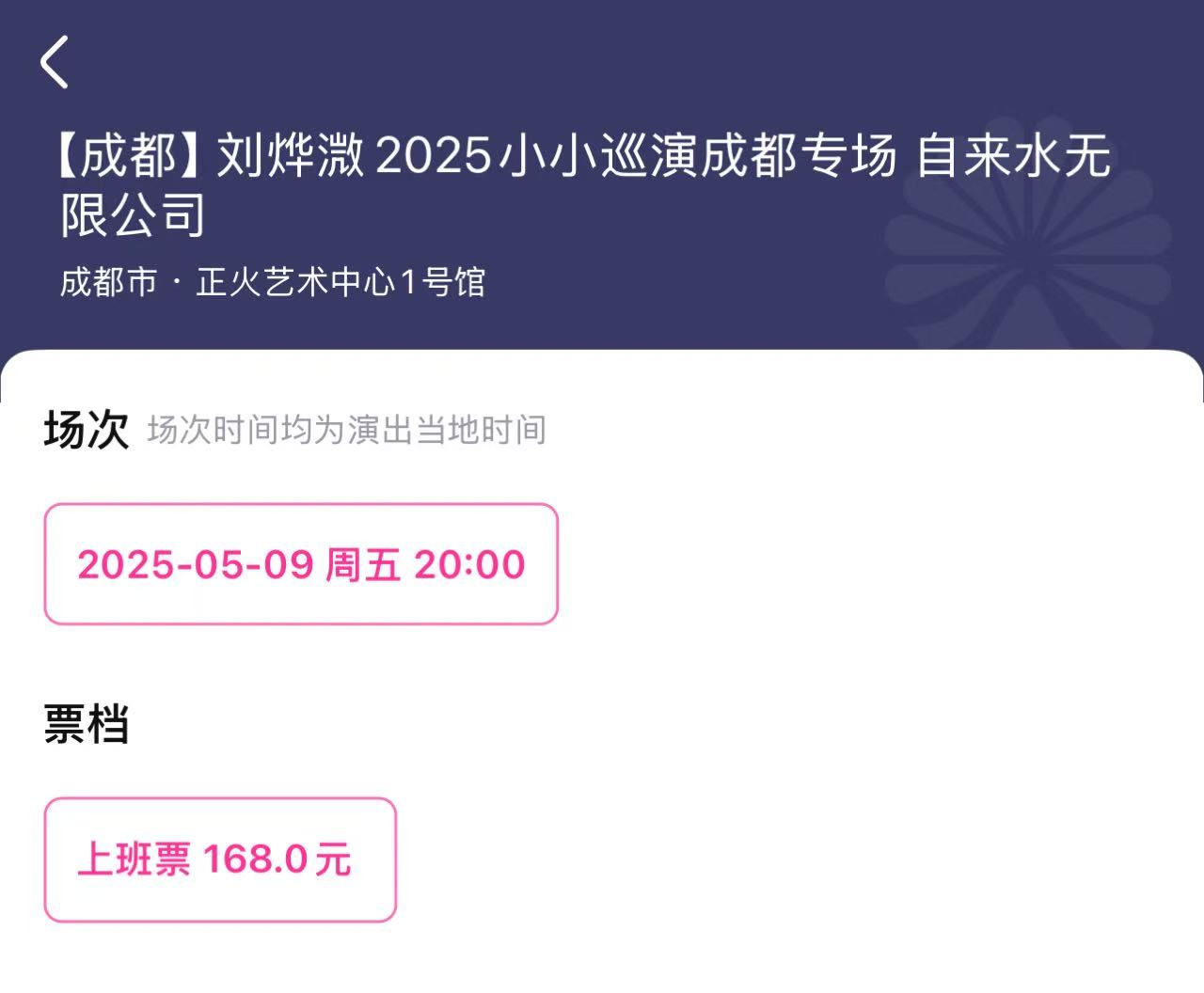
Task: Tap the 成都市 city label
Action: pos(108,282)
